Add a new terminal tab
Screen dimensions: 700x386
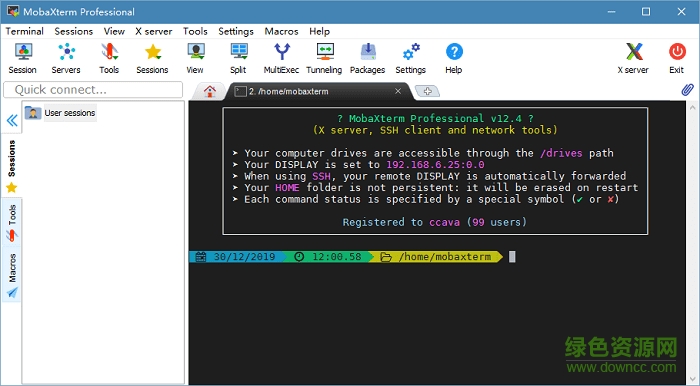tap(428, 91)
